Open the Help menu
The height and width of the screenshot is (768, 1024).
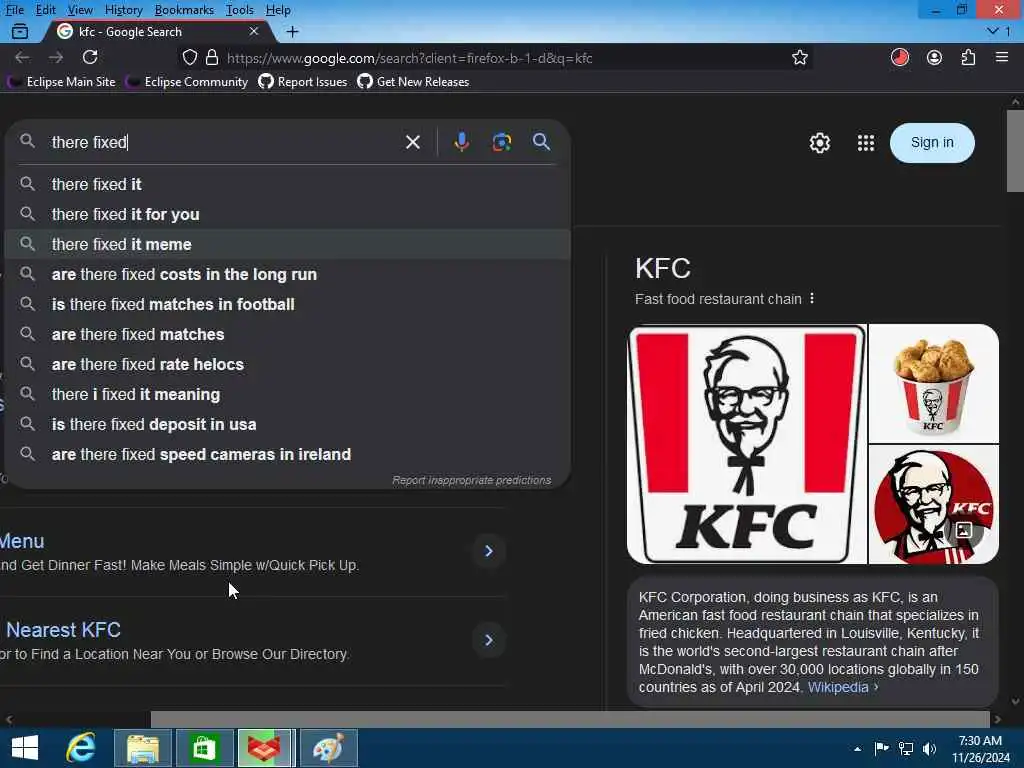[278, 10]
